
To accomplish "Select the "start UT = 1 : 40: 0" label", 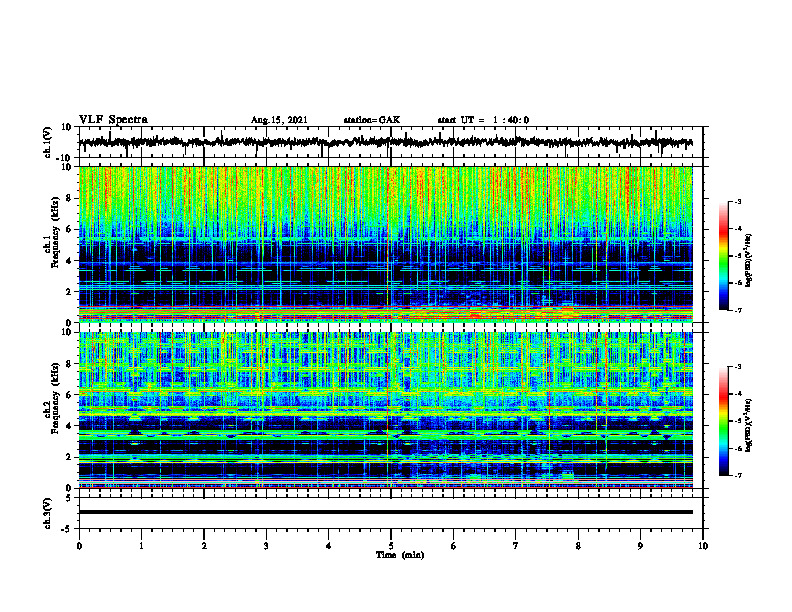I will (x=483, y=120).
